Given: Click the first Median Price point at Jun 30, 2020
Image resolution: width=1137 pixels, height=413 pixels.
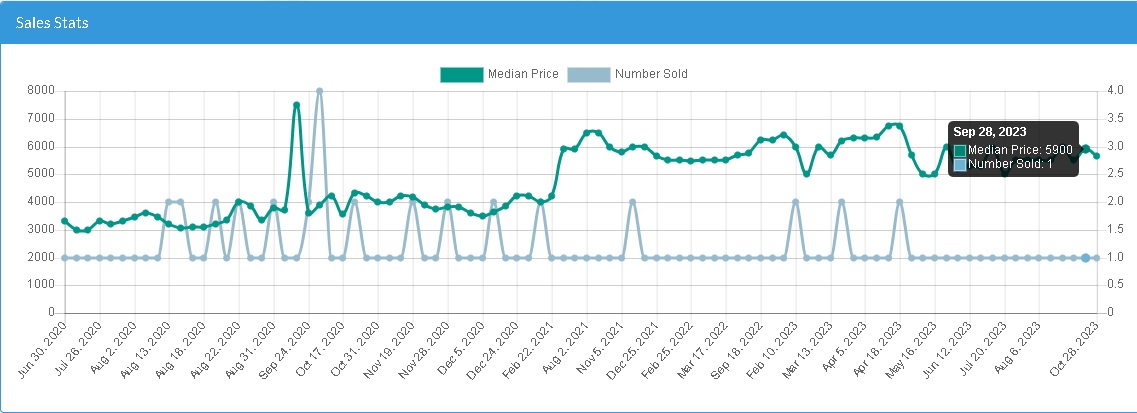Looking at the screenshot, I should click(x=65, y=221).
